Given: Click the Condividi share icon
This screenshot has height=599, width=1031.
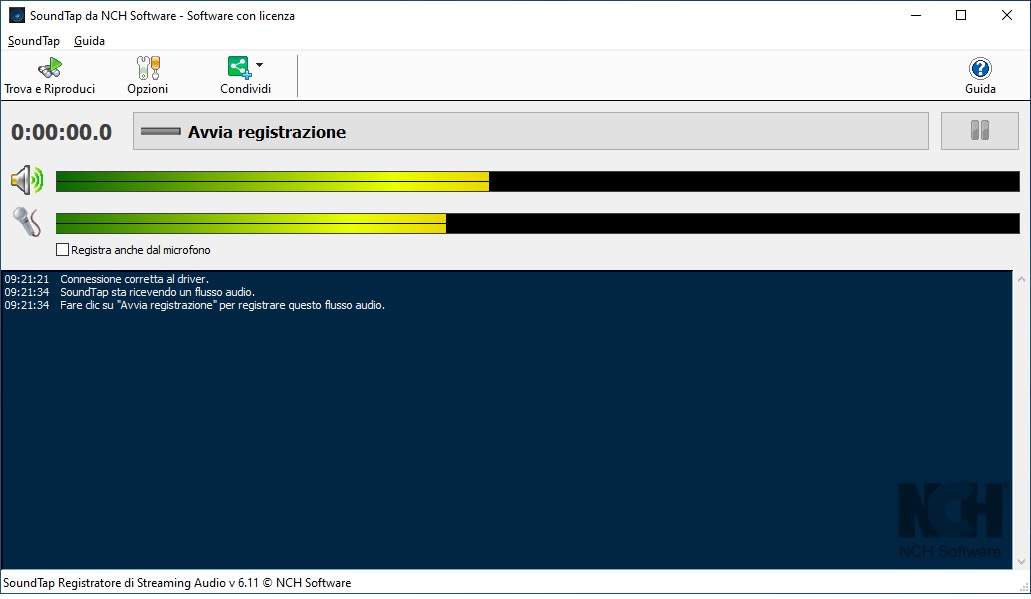Looking at the screenshot, I should pyautogui.click(x=239, y=68).
